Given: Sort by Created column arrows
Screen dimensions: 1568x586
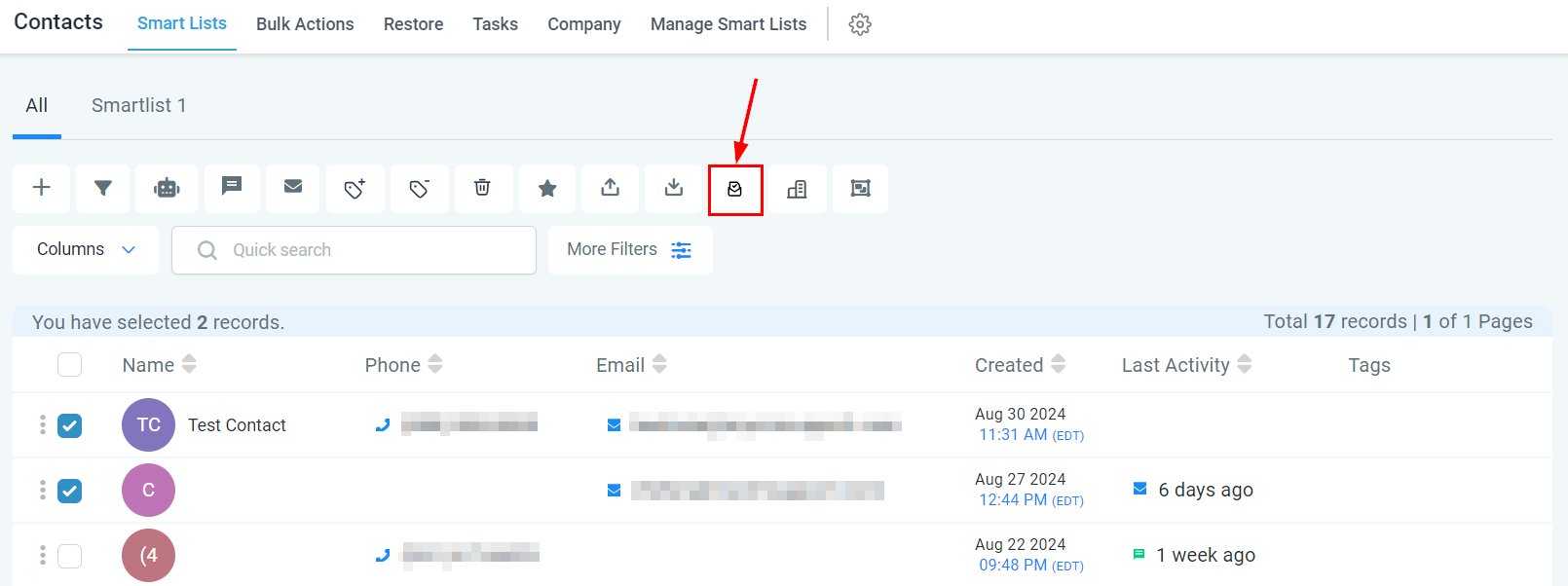Looking at the screenshot, I should [x=1058, y=364].
